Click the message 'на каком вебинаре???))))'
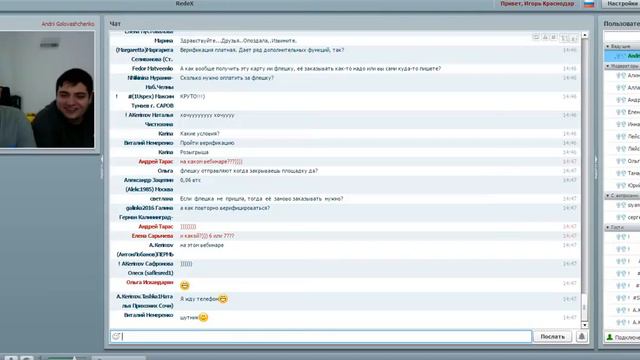 click(x=211, y=162)
